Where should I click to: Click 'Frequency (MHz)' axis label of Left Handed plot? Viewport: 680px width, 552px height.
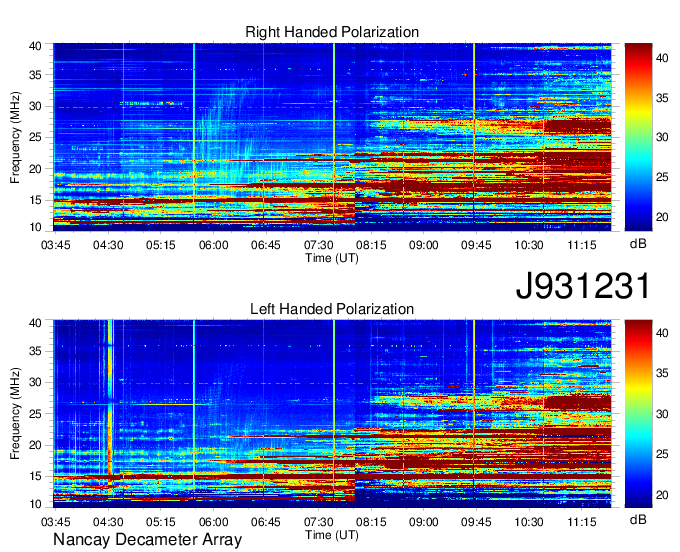[x=15, y=414]
